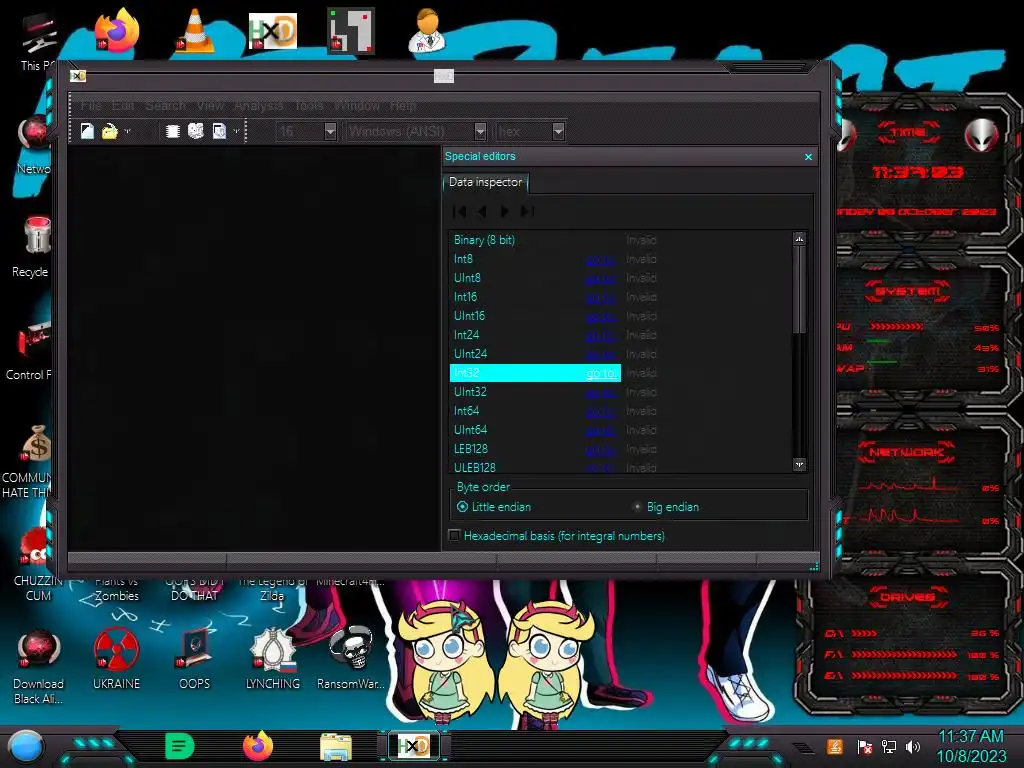
Task: Select the UInt32 row in Data inspector
Action: [620, 392]
